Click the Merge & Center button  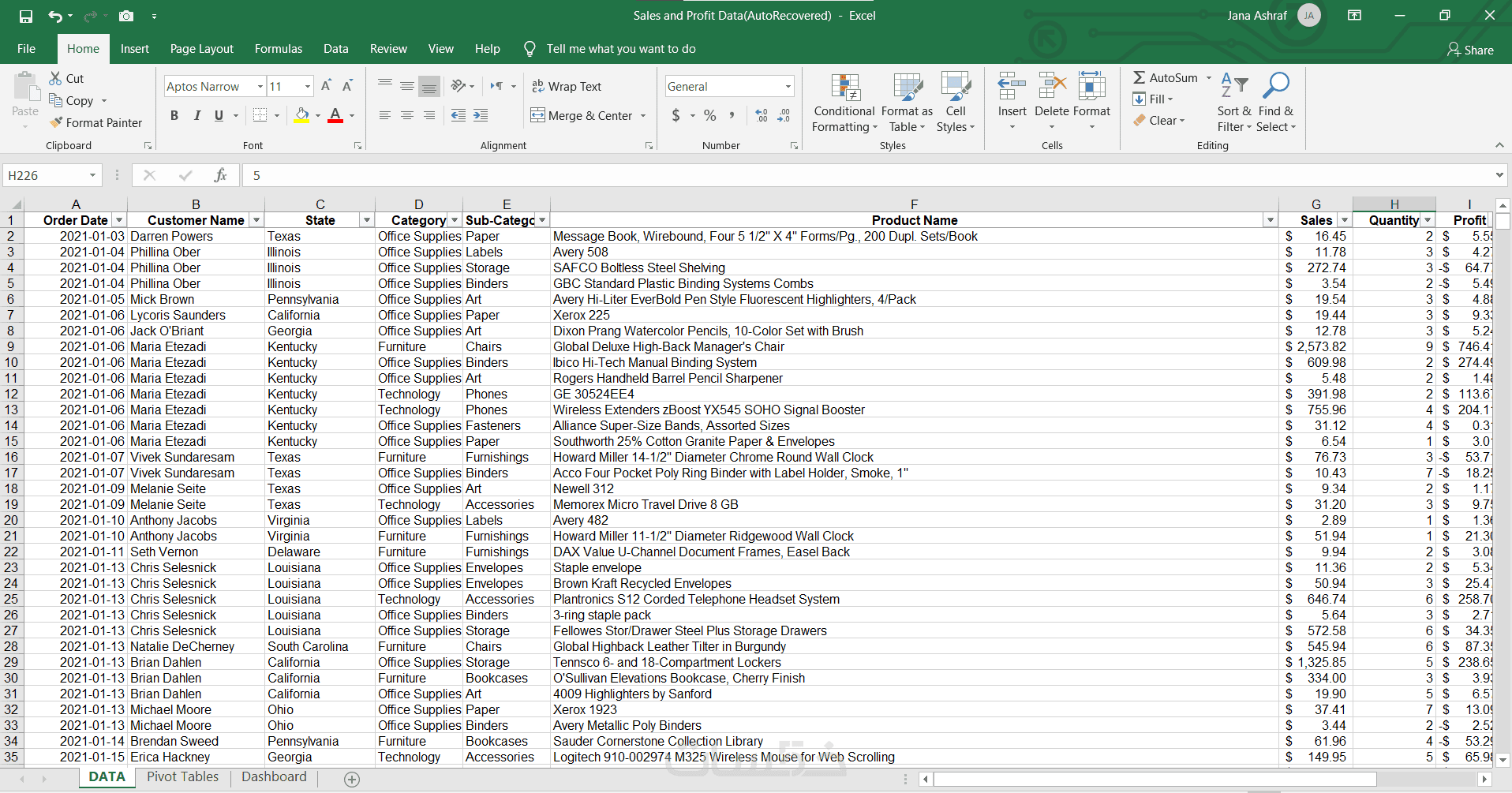click(582, 116)
